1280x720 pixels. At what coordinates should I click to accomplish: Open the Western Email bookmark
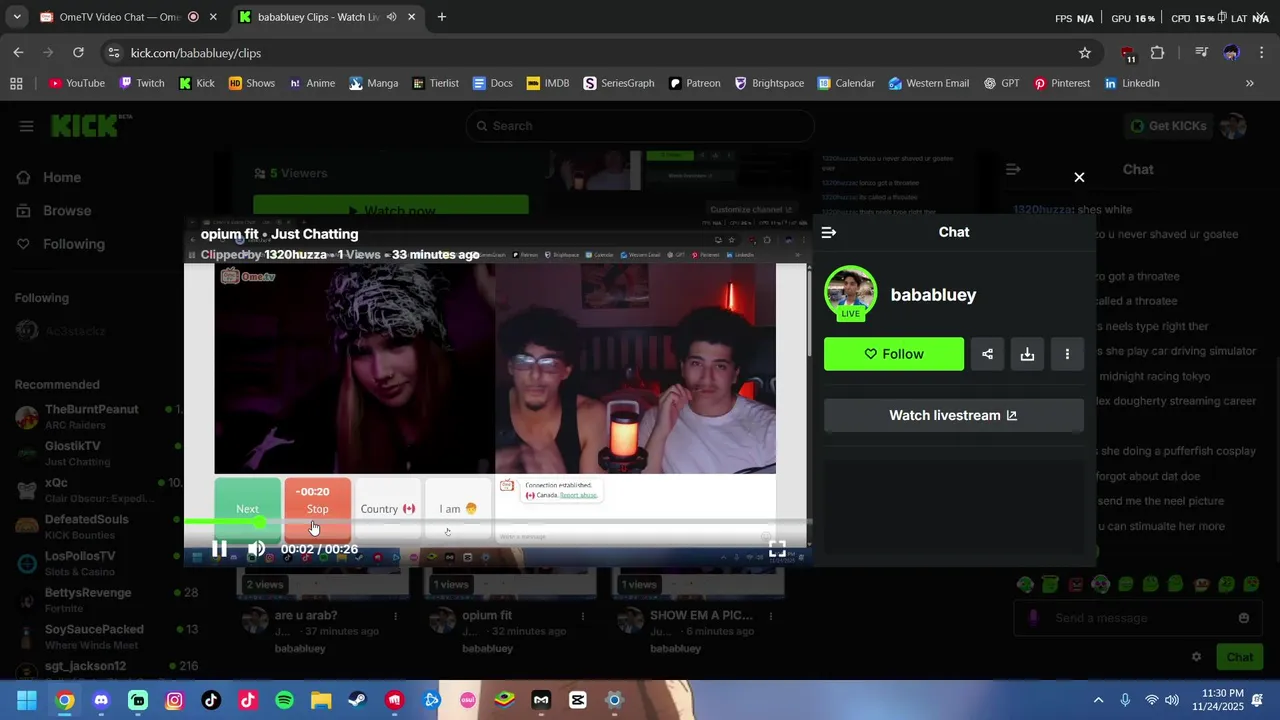pos(929,84)
